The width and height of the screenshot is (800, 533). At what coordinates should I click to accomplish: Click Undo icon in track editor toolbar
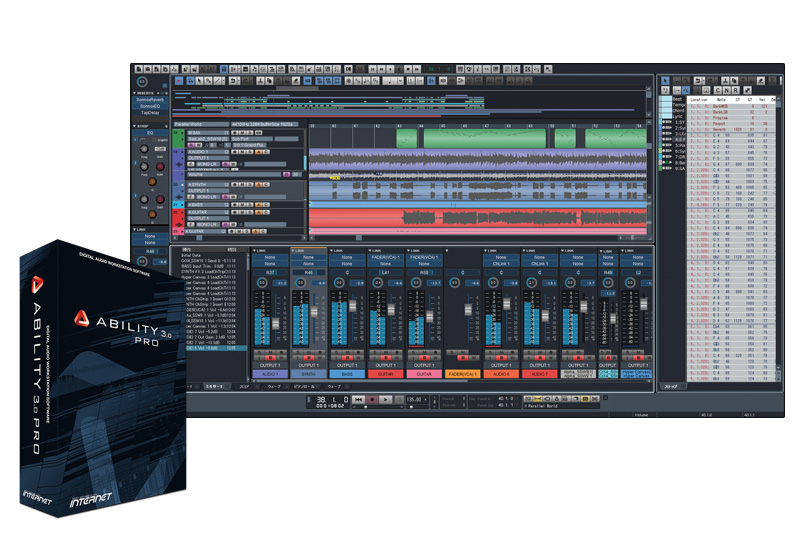click(234, 81)
